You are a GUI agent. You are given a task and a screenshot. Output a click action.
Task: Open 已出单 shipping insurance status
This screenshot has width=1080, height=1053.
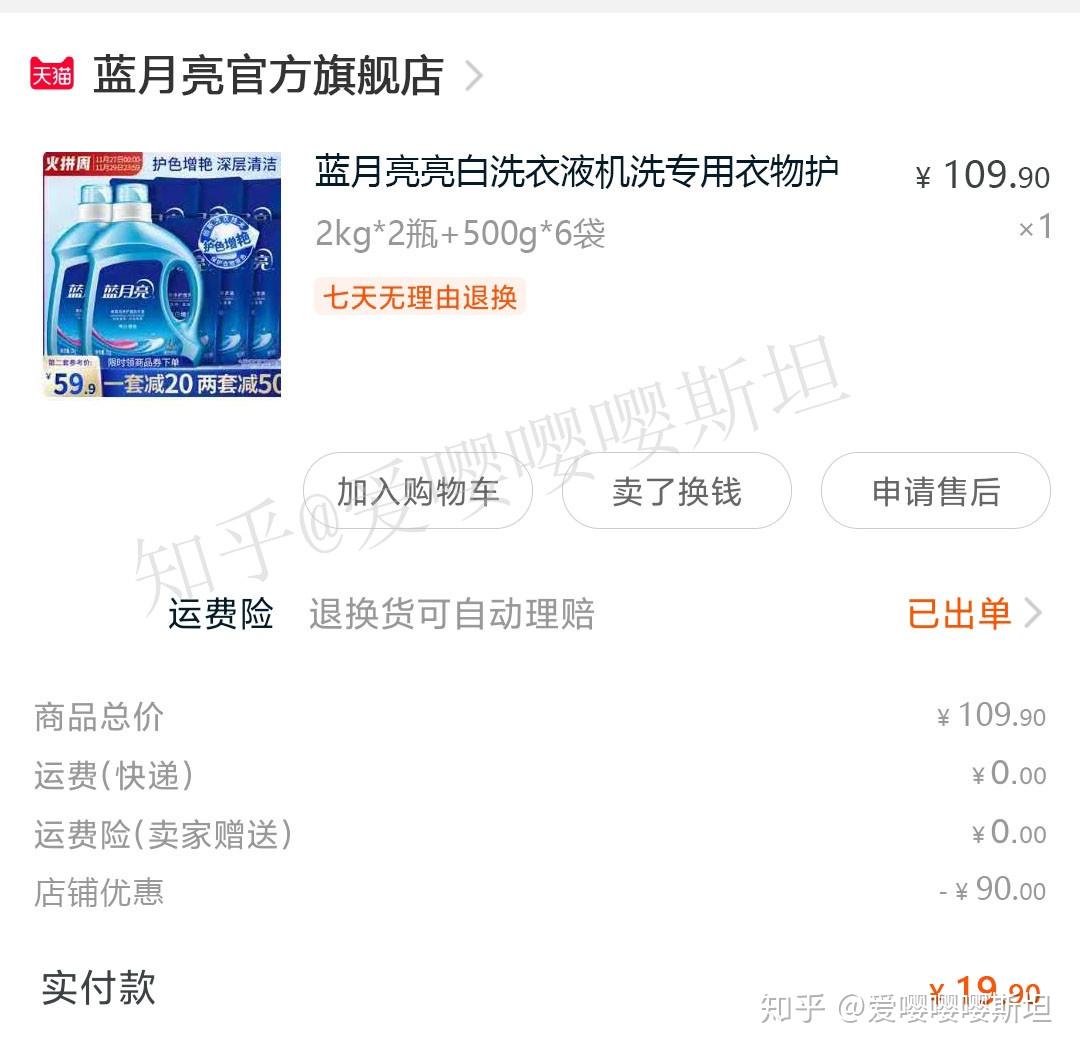[959, 613]
